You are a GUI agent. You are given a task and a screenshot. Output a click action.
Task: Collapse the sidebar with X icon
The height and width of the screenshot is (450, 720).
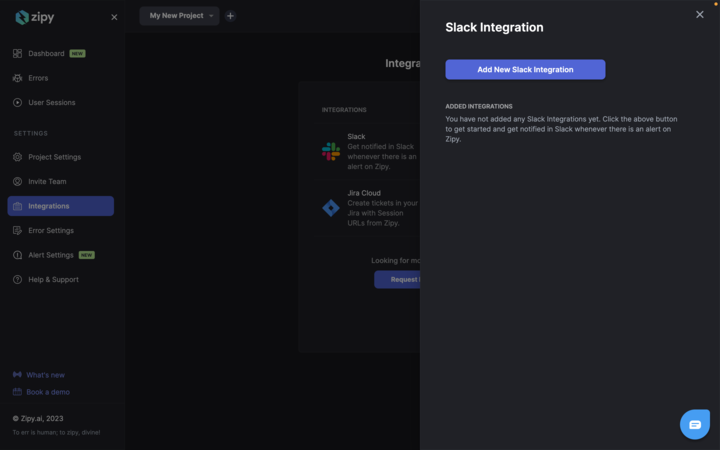click(x=114, y=17)
